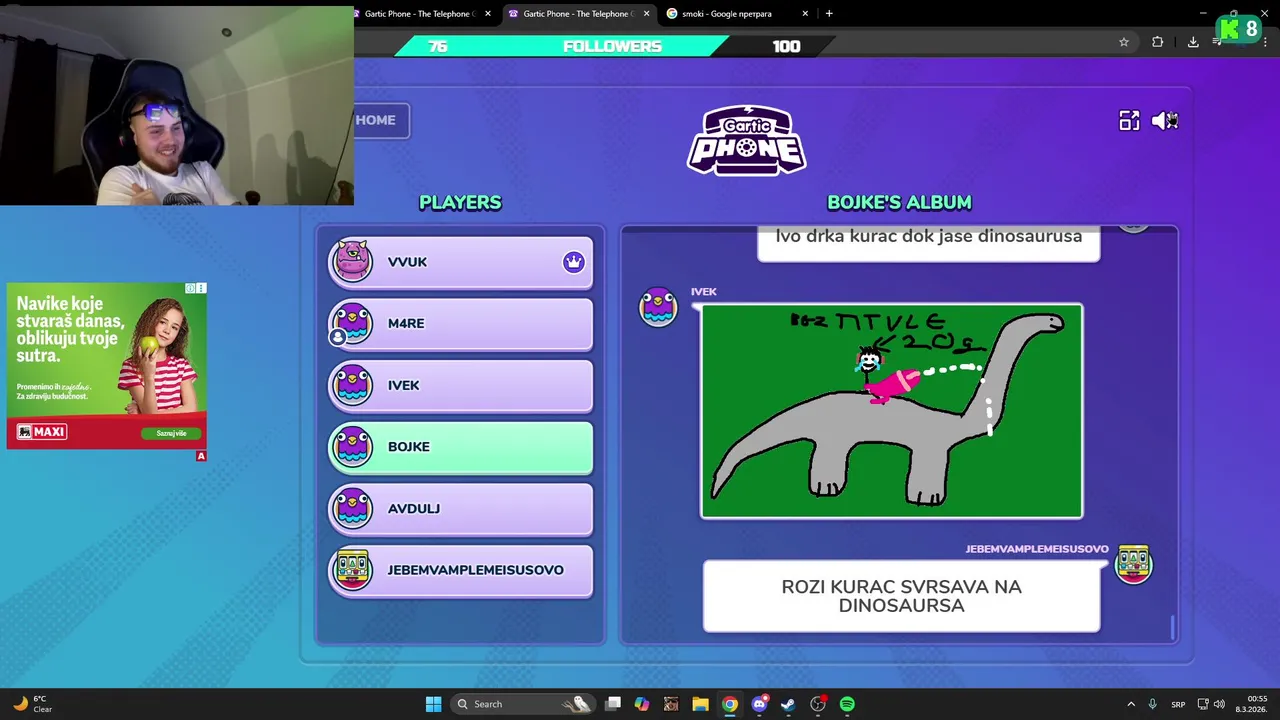Image resolution: width=1280 pixels, height=720 pixels.
Task: Select player IVEK in players list
Action: (460, 385)
